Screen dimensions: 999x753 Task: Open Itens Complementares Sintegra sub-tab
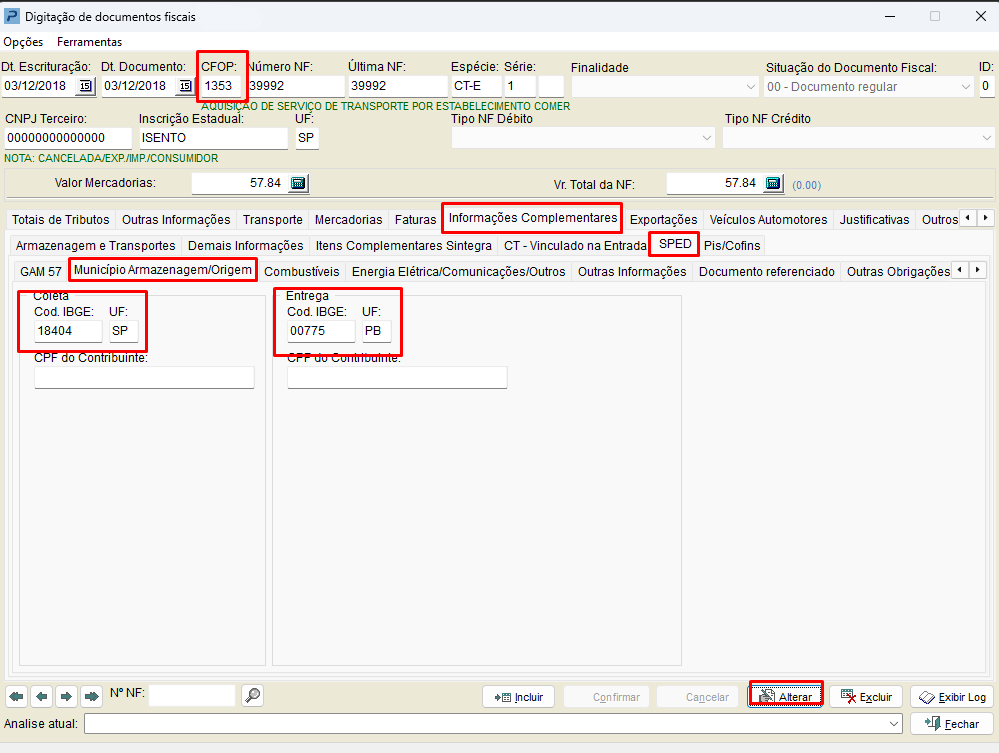click(404, 246)
